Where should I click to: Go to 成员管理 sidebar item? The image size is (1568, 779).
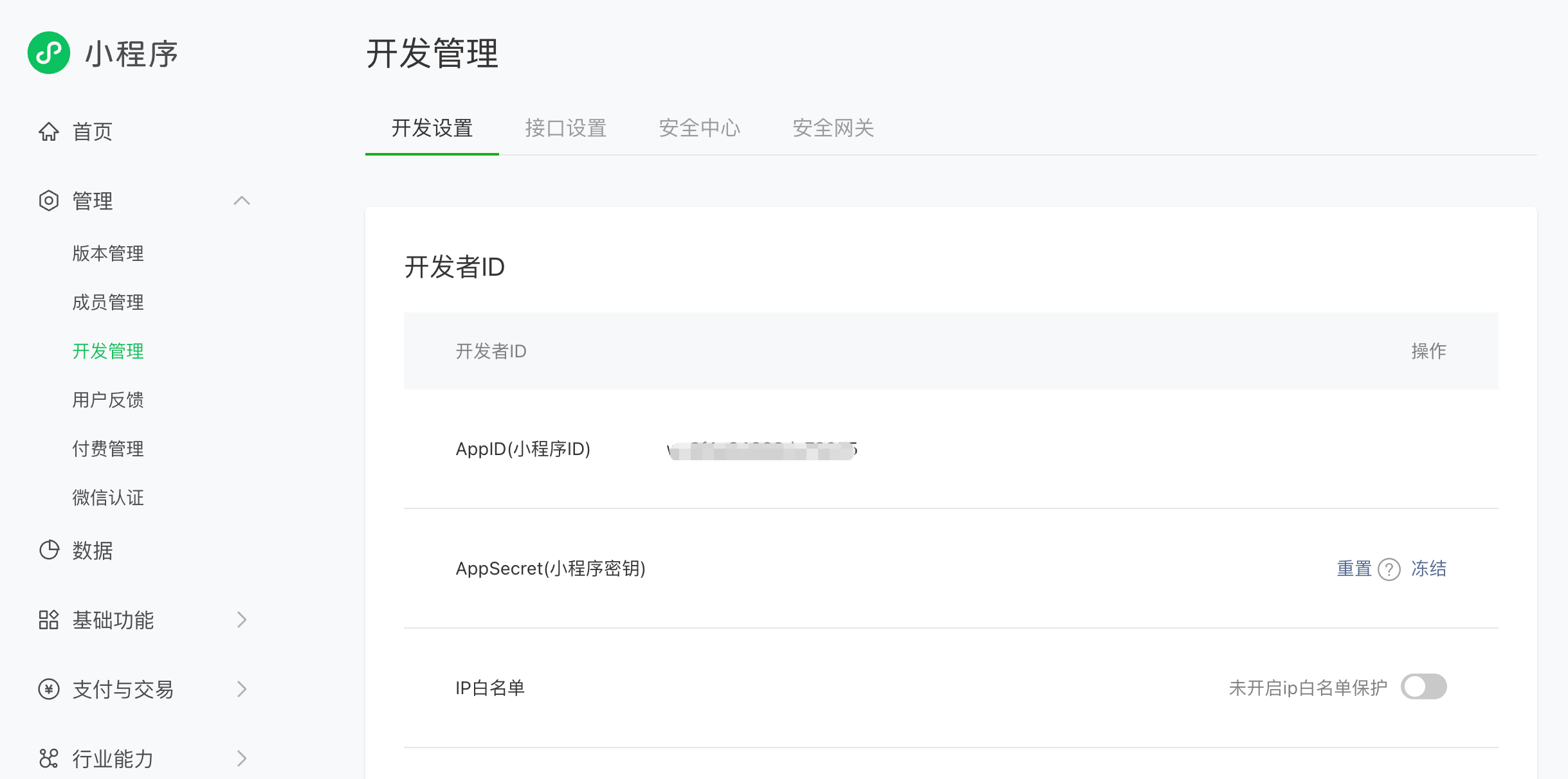click(108, 302)
